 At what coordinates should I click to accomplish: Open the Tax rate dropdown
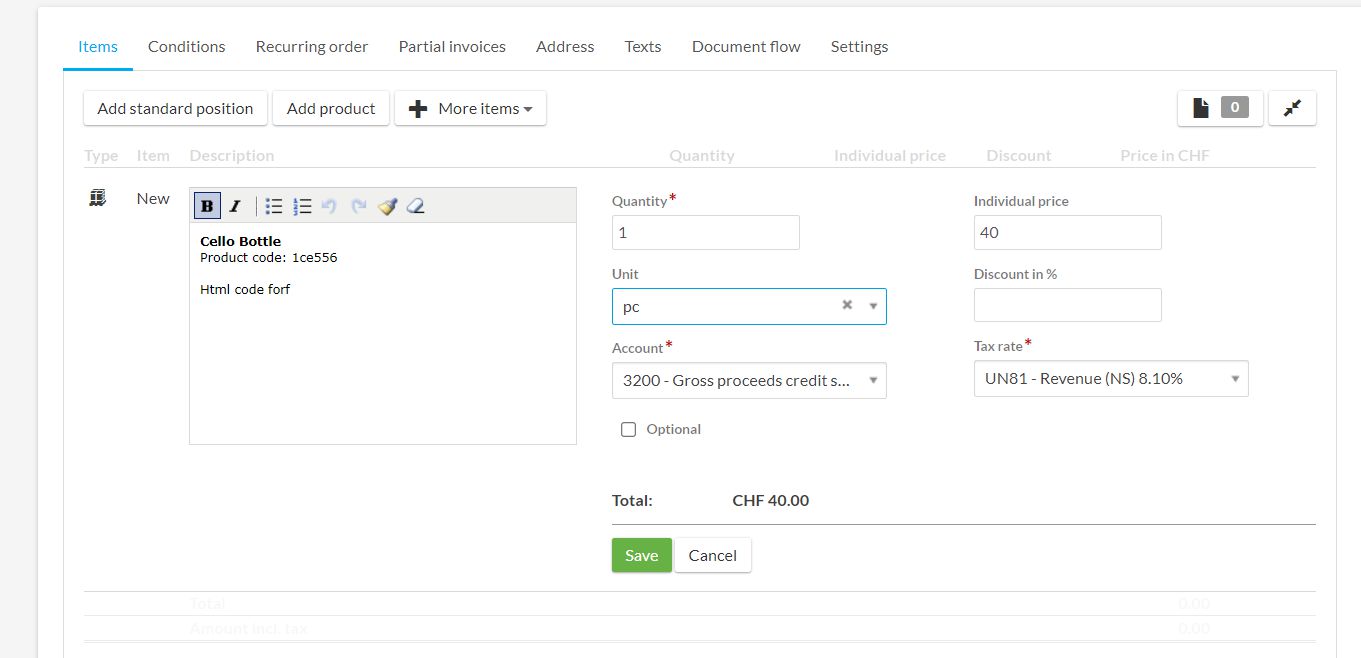[1110, 379]
